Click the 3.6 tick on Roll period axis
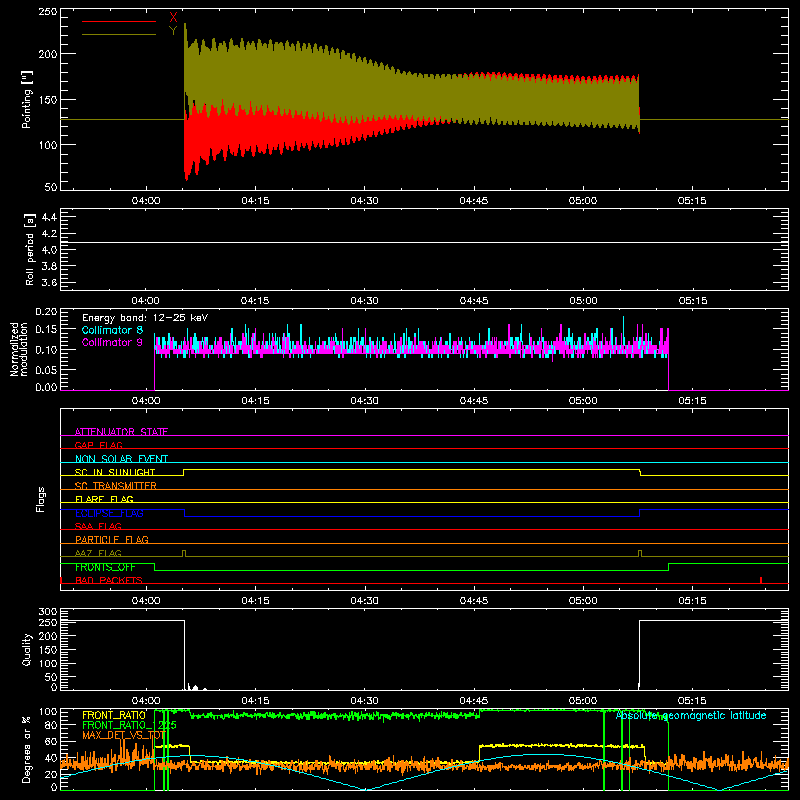The height and width of the screenshot is (800, 800). tap(49, 282)
